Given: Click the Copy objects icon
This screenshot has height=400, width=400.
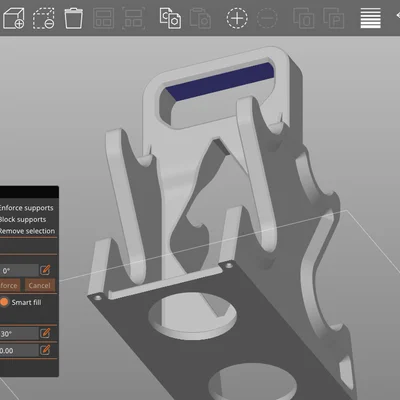Looking at the screenshot, I should (170, 18).
